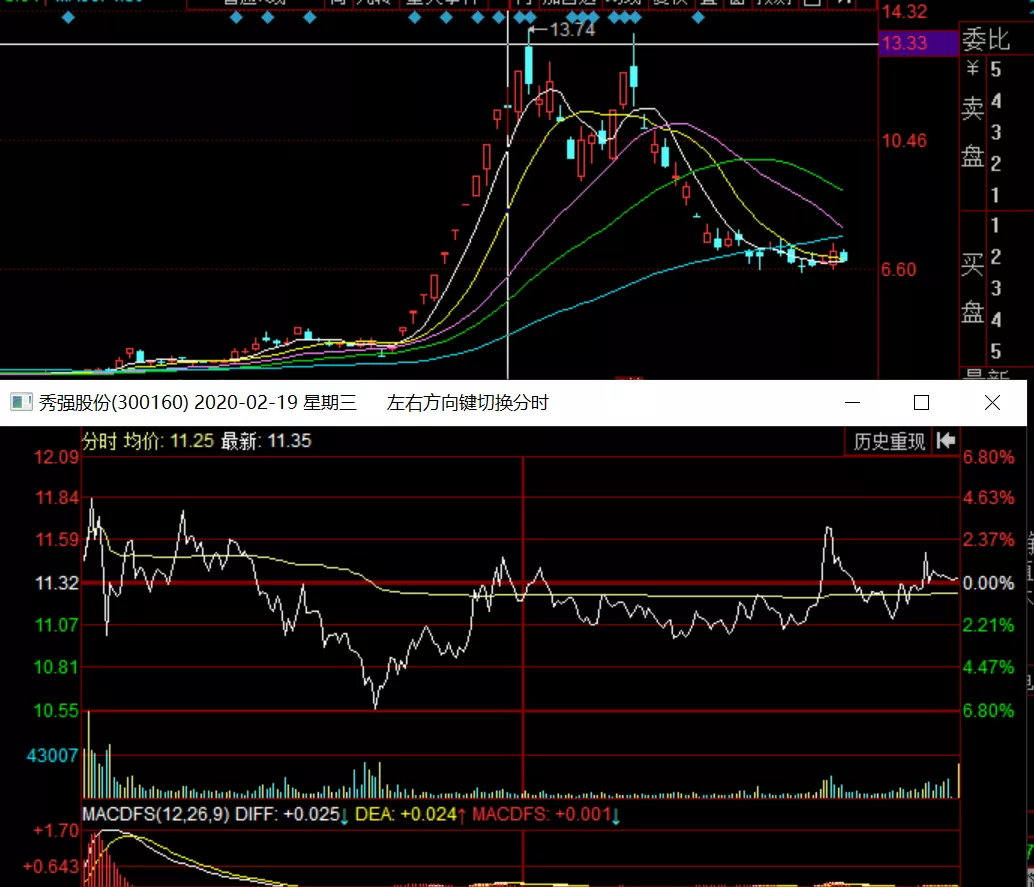Click the 10.46 price axis label

(x=905, y=140)
